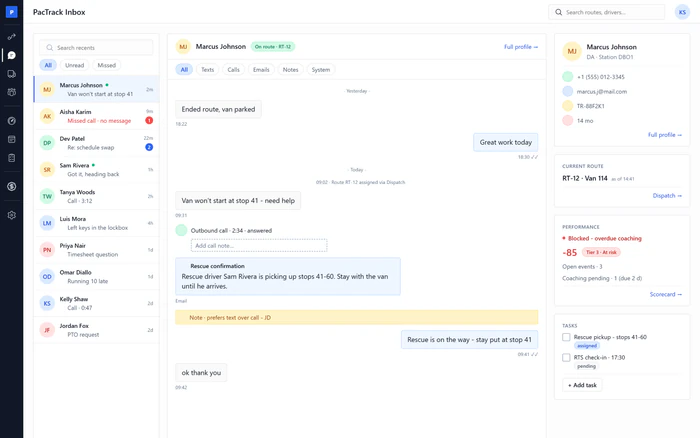
Task: Click the SR avatar for Sam Rivera
Action: pyautogui.click(x=47, y=170)
